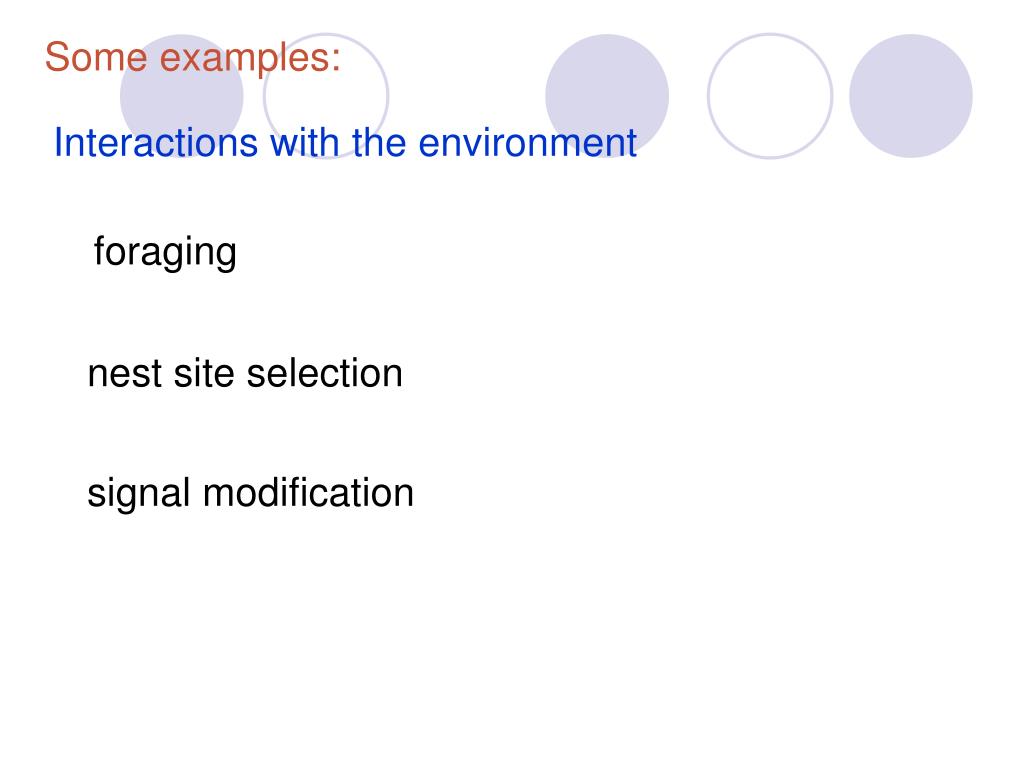Click the word 'signal' in the last item
Screen dimensions: 1024x768
139,494
